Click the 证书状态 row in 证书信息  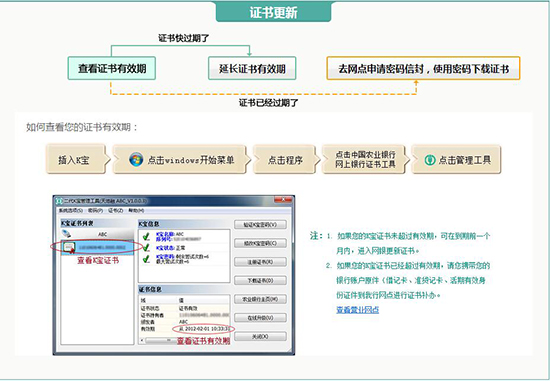click(x=185, y=308)
